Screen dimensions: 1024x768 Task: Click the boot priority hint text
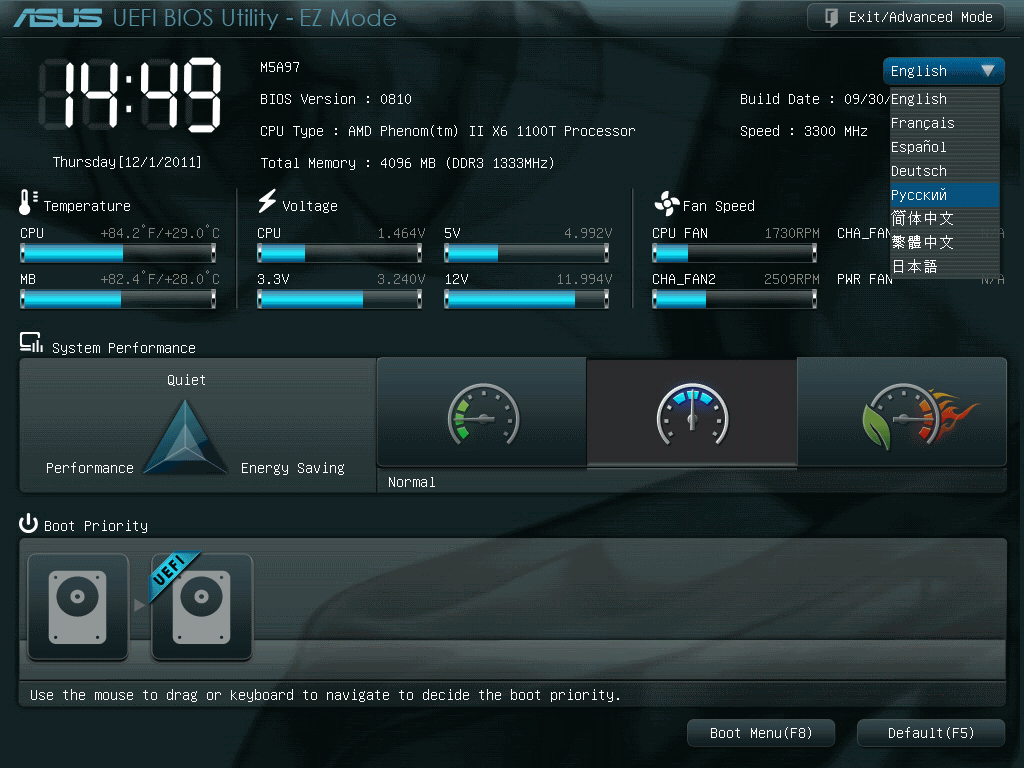[x=325, y=696]
